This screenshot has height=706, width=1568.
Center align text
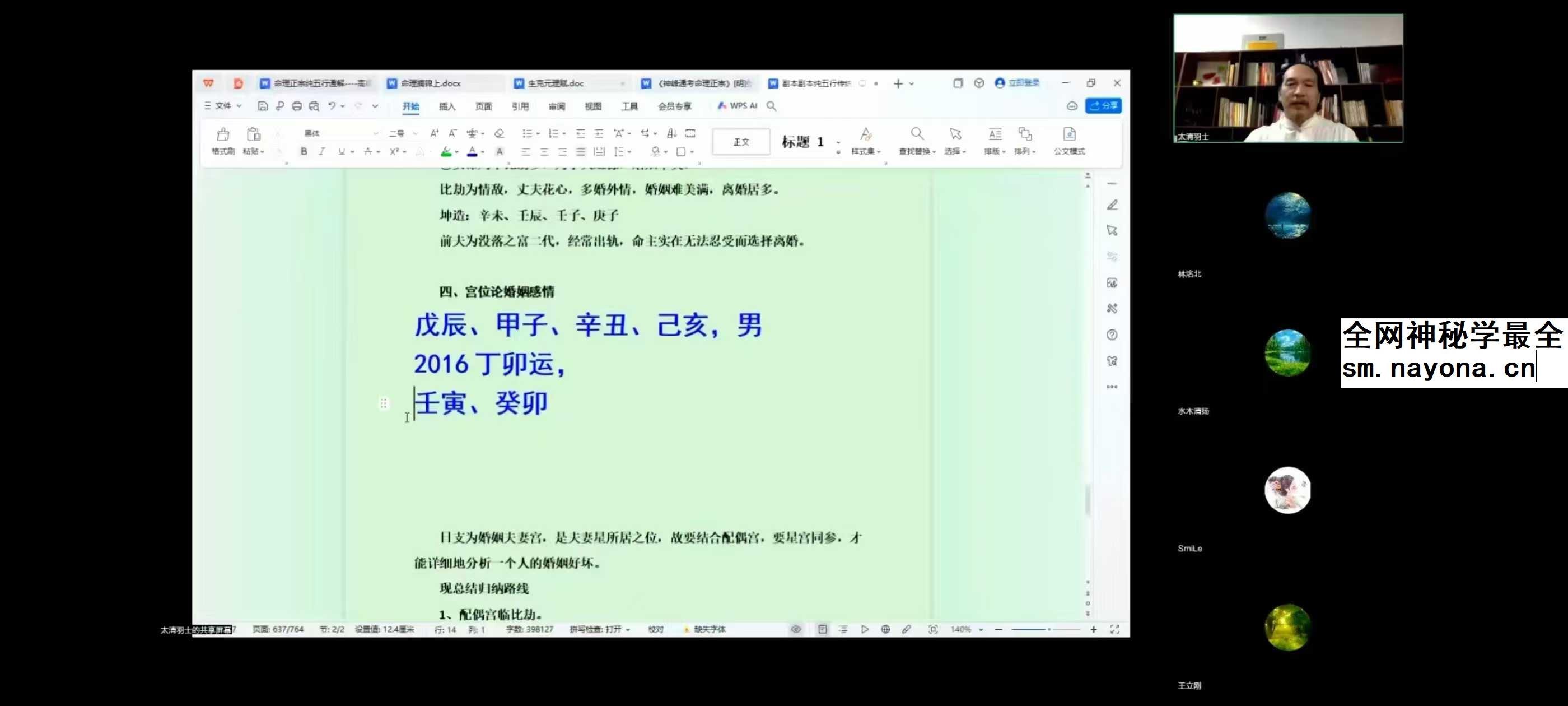pos(544,152)
